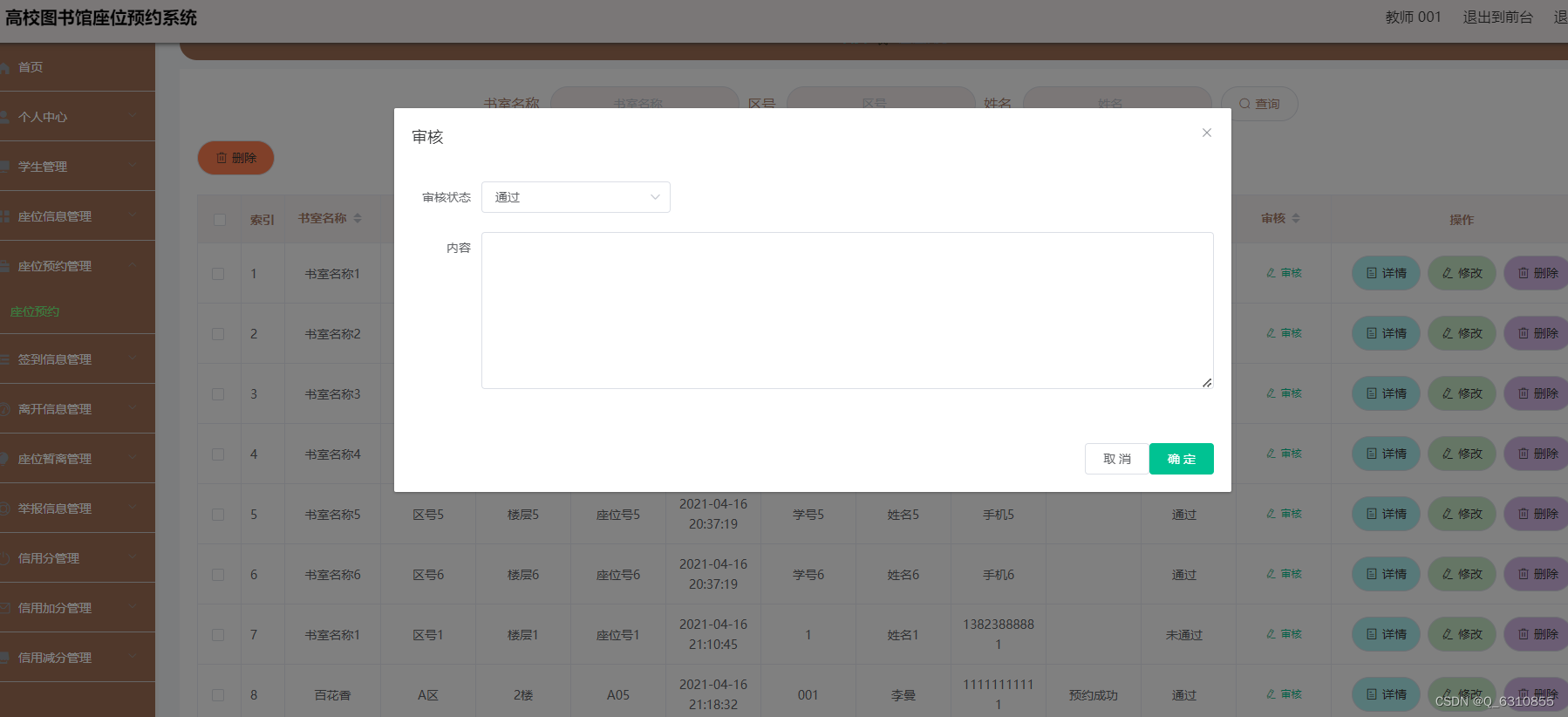This screenshot has width=1568, height=717.
Task: Expand the 座位信息管理 sidebar menu
Action: (x=78, y=216)
